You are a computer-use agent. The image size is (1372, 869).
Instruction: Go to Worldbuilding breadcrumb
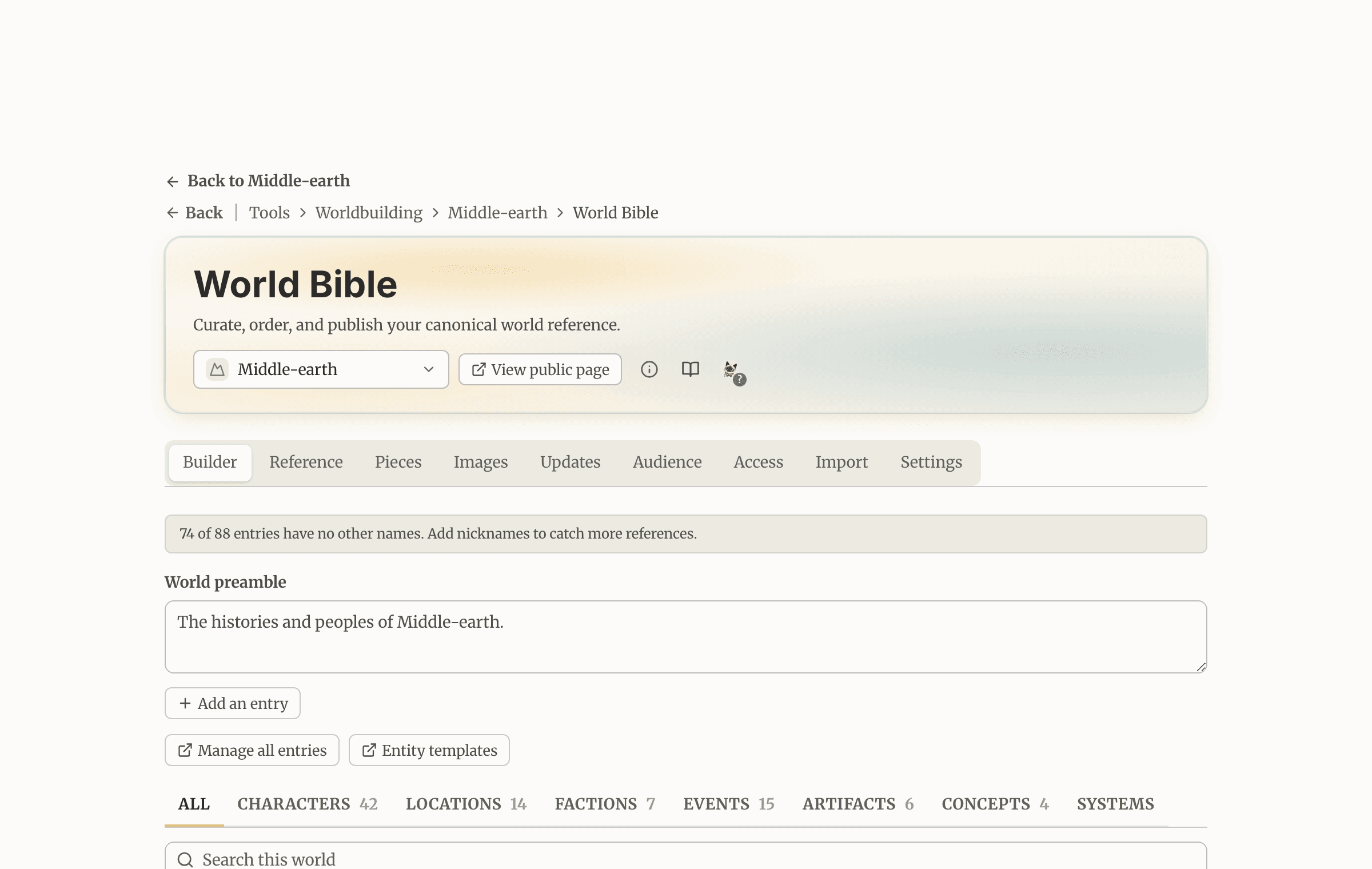369,213
